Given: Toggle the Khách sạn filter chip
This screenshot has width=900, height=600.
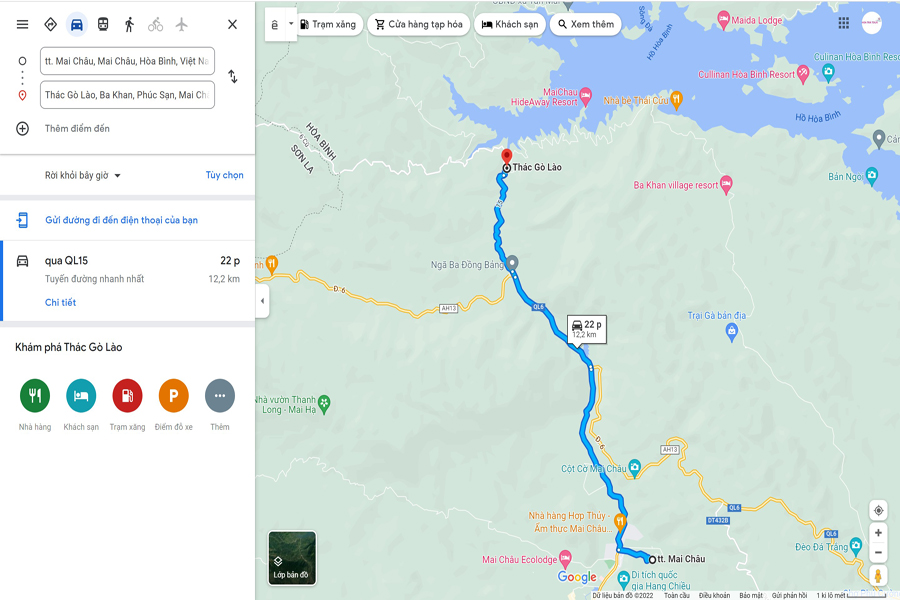Looking at the screenshot, I should 510,24.
